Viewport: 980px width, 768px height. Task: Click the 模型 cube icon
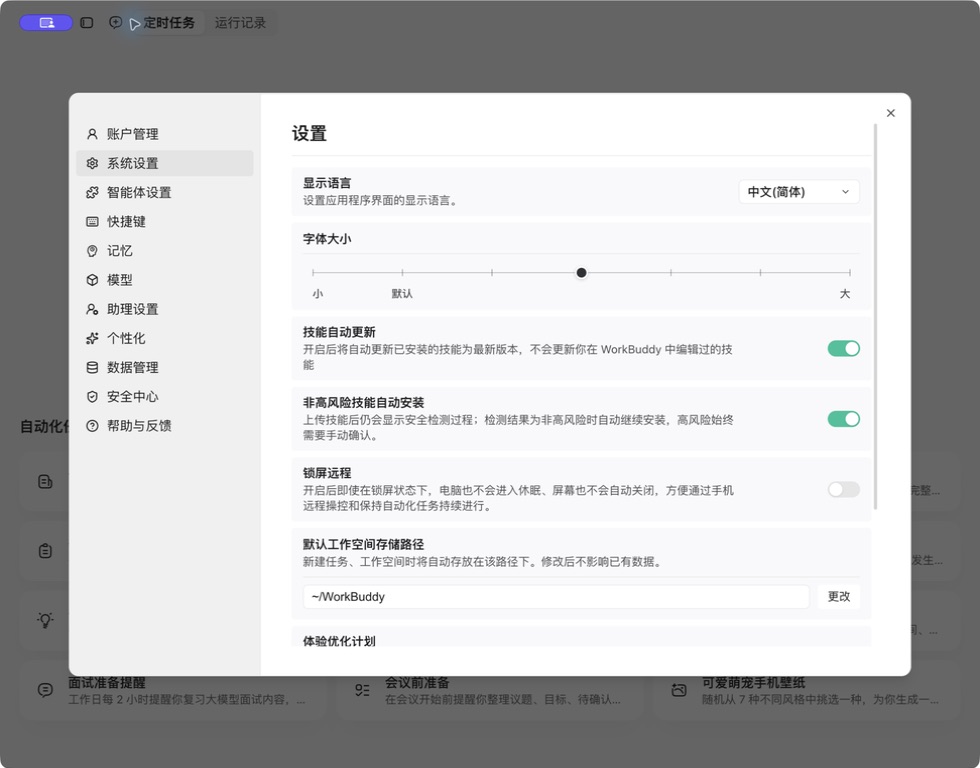tap(92, 280)
